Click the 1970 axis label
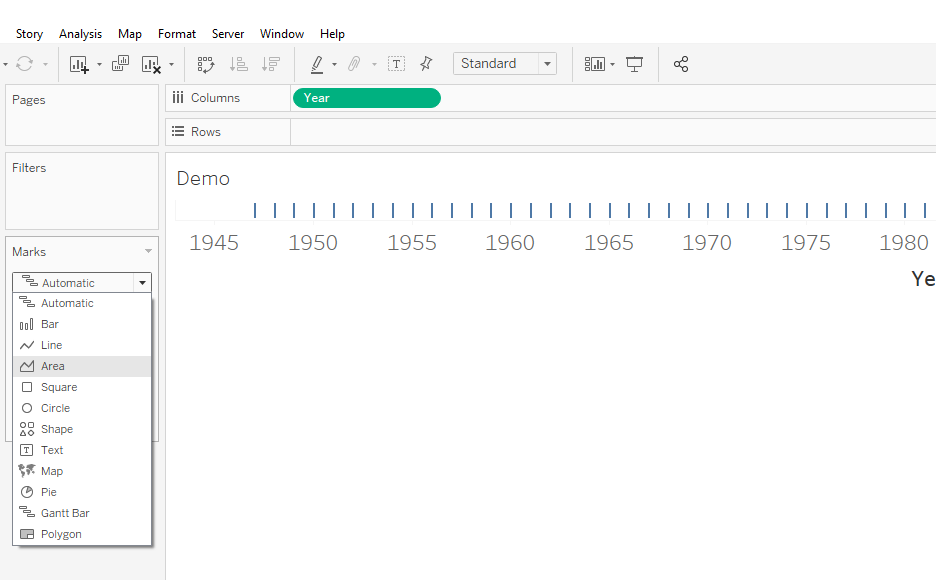The width and height of the screenshot is (936, 580). (x=707, y=243)
